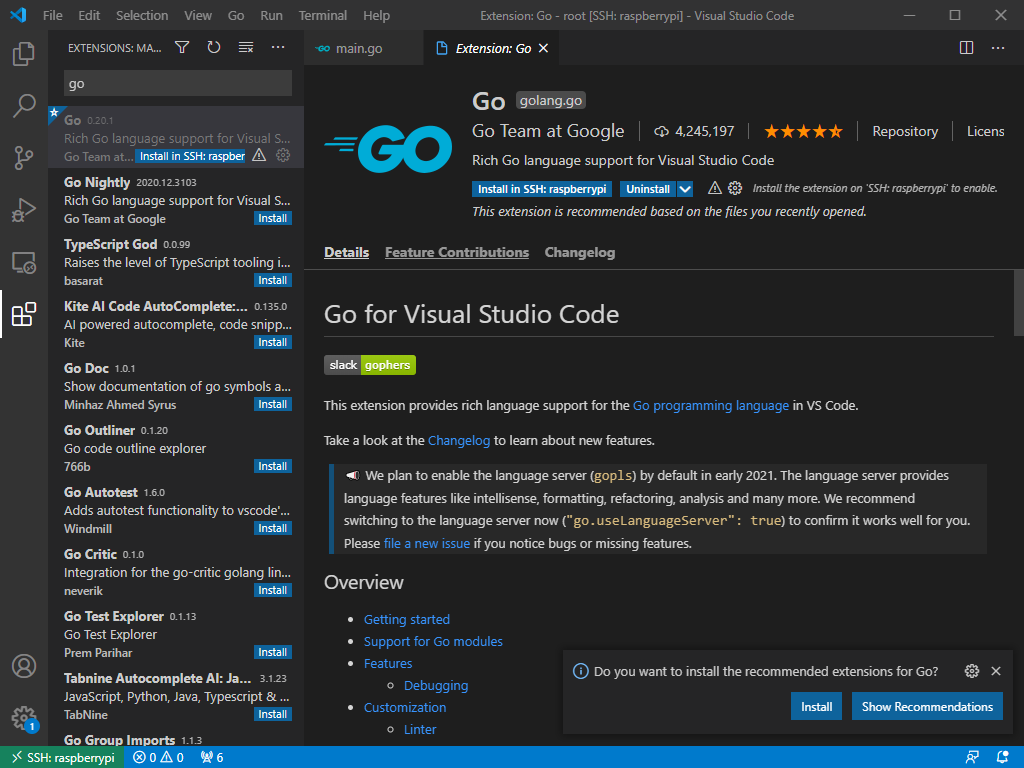Select the Details tab
The image size is (1024, 768).
point(346,252)
